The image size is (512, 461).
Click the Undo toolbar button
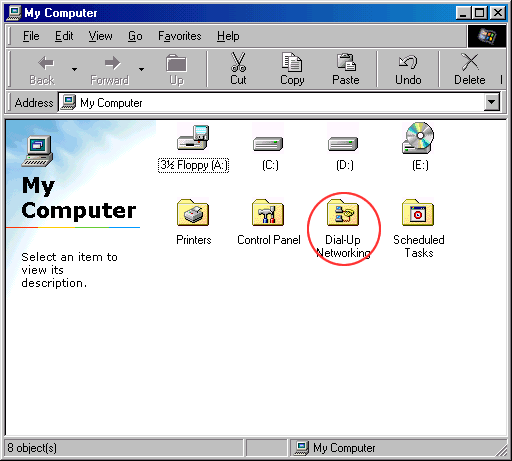[x=408, y=69]
